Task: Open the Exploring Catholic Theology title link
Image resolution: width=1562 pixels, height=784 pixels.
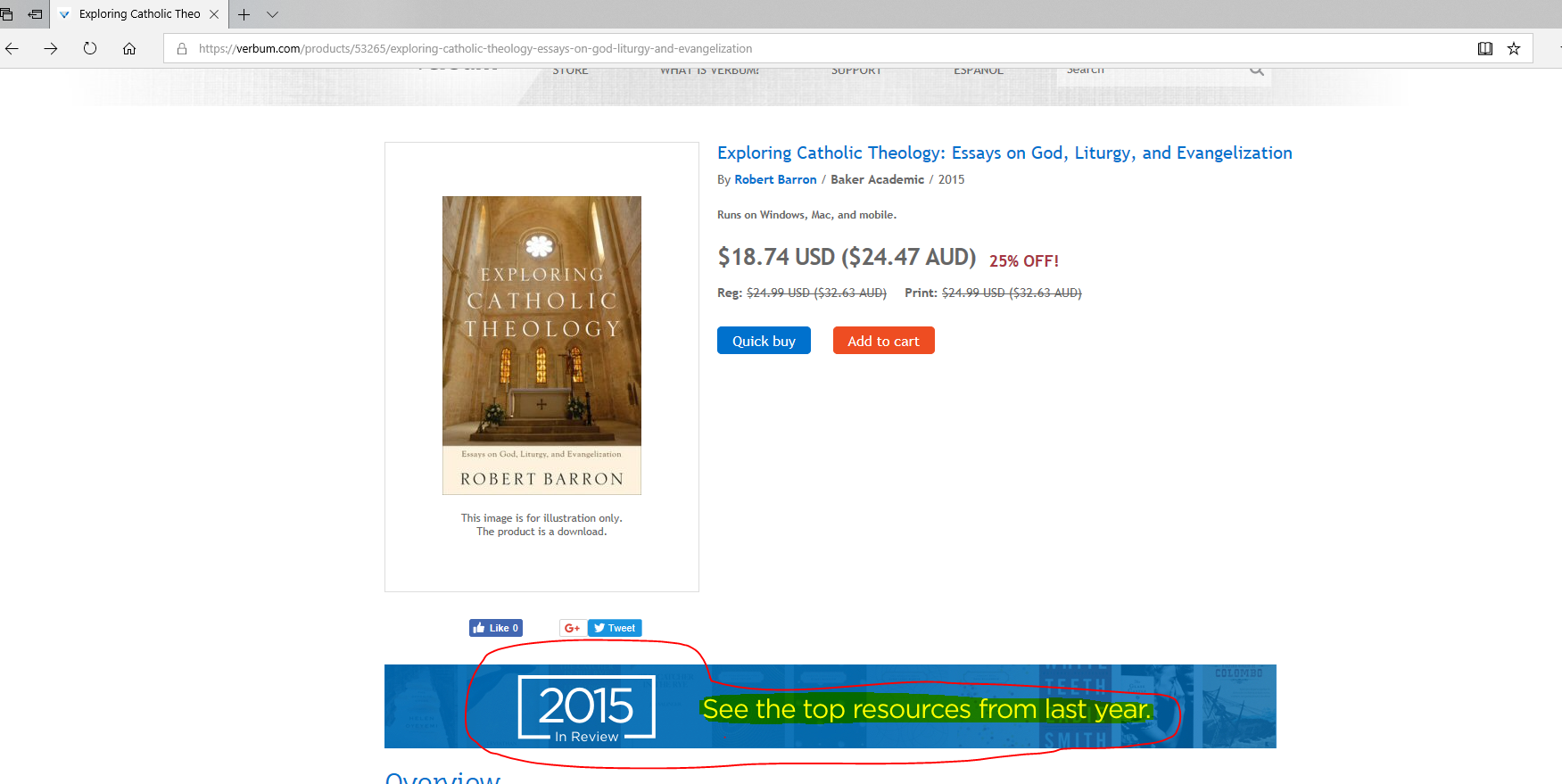Action: tap(1004, 153)
